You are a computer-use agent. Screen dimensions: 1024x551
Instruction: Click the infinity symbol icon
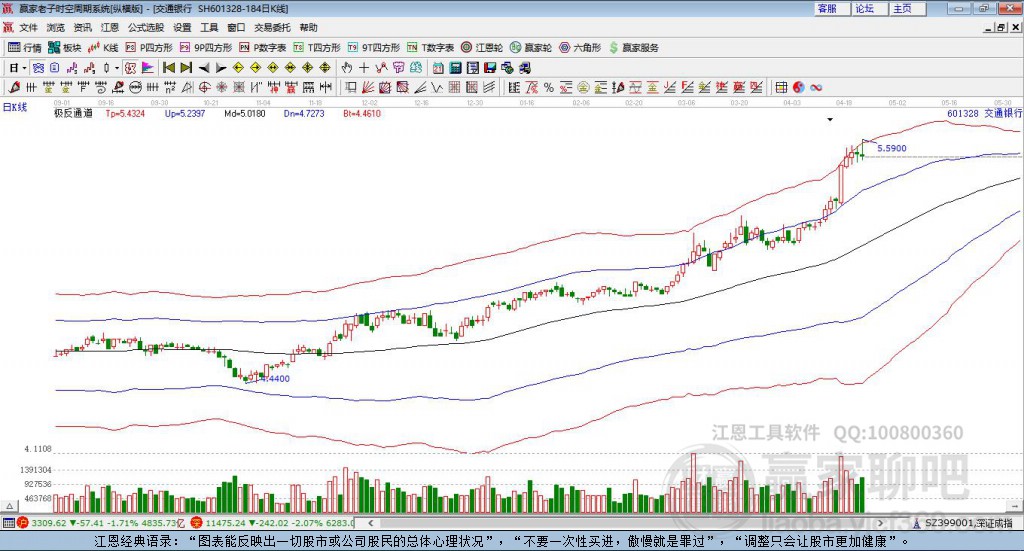point(816,87)
